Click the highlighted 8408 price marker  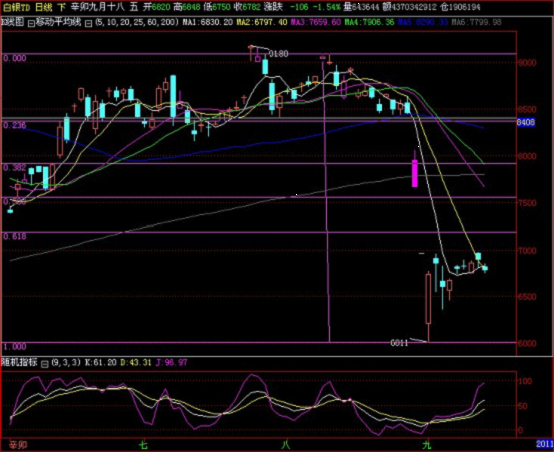point(526,122)
